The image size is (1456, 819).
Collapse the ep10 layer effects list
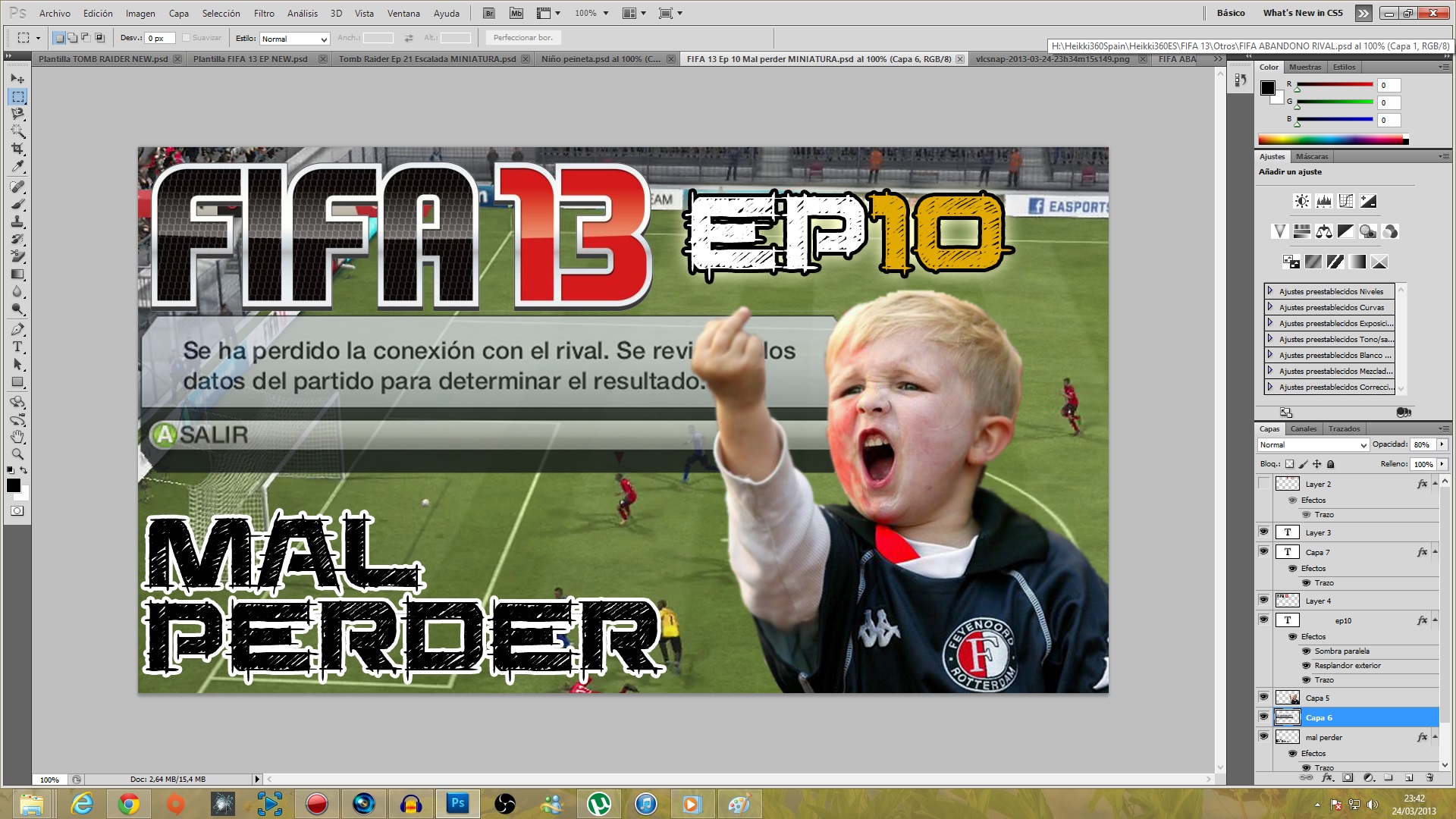[1435, 620]
